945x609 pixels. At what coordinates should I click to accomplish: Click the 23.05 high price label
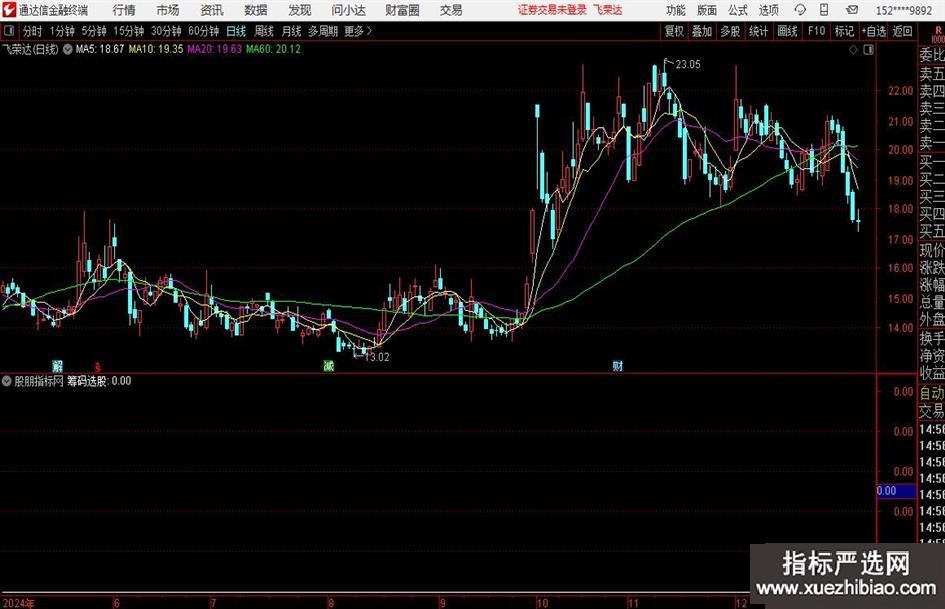[x=688, y=65]
